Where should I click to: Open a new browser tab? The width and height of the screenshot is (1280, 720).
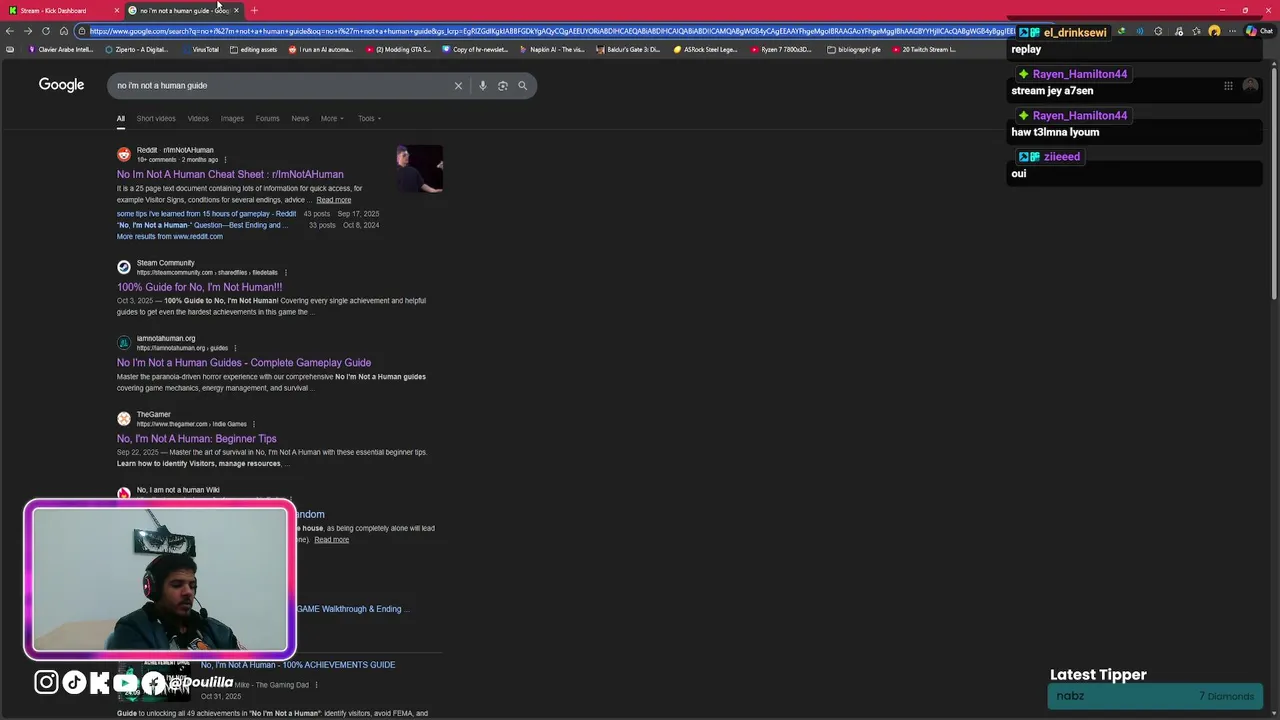coord(254,10)
